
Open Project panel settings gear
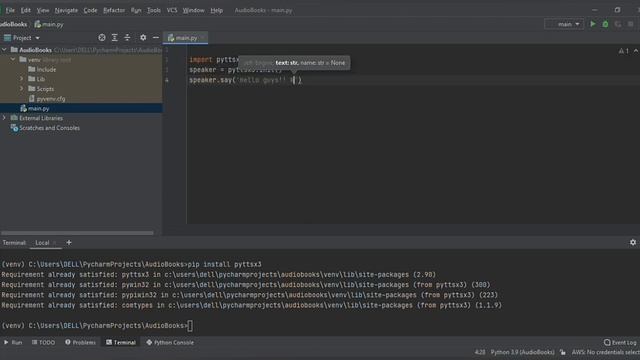143,38
